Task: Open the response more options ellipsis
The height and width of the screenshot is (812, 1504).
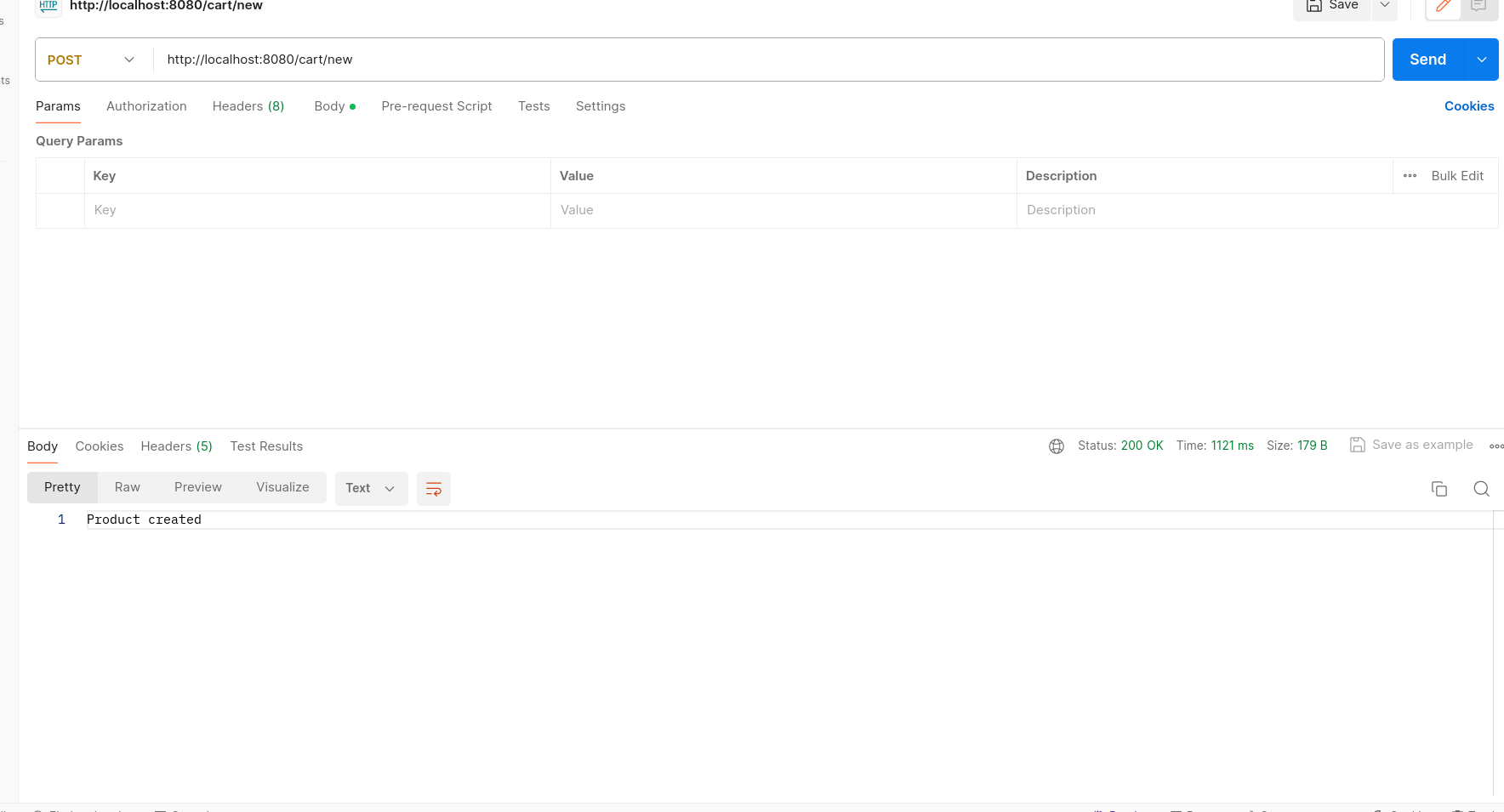Action: (1496, 446)
